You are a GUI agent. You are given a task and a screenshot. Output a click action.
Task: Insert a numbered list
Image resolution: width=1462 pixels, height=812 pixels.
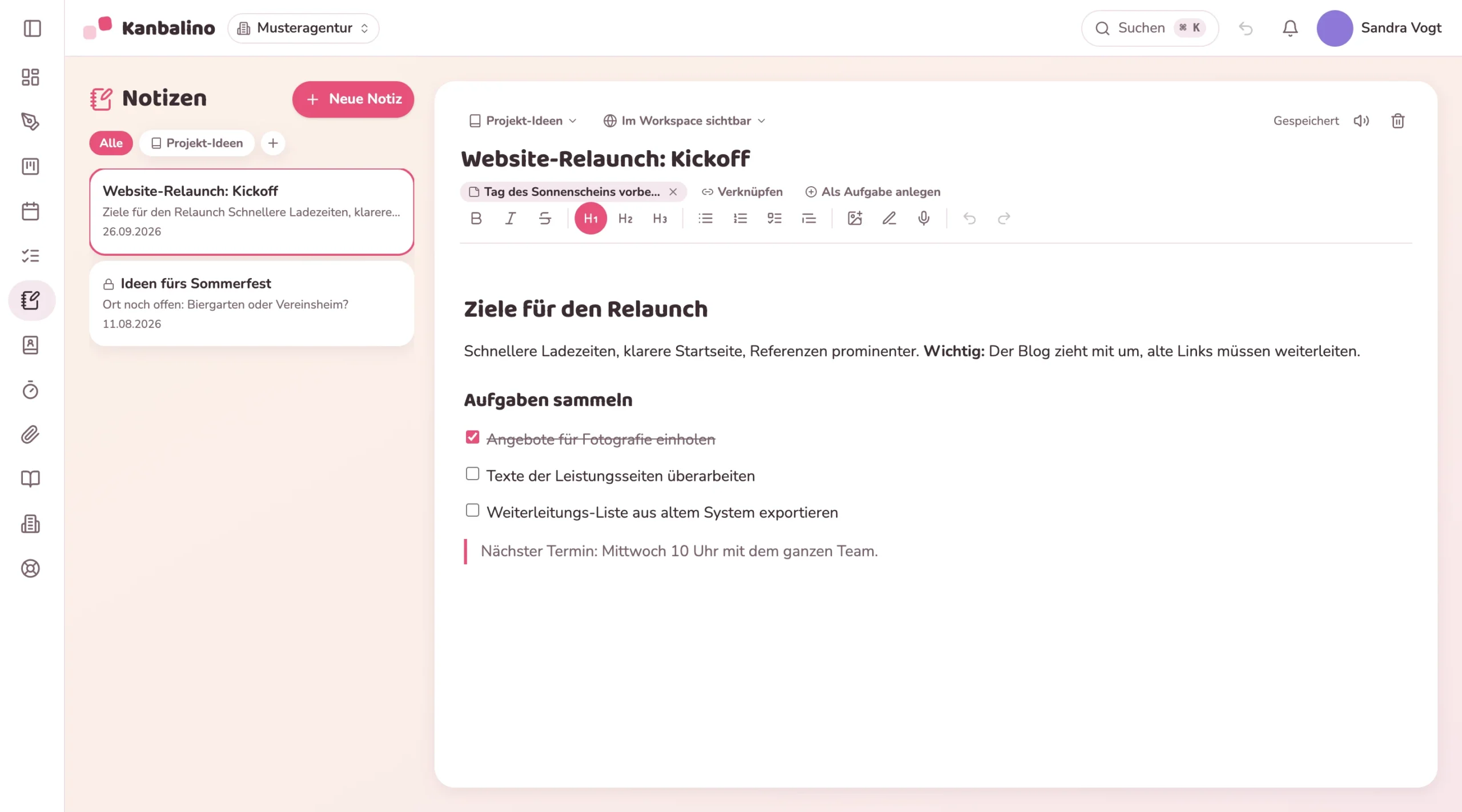[740, 218]
